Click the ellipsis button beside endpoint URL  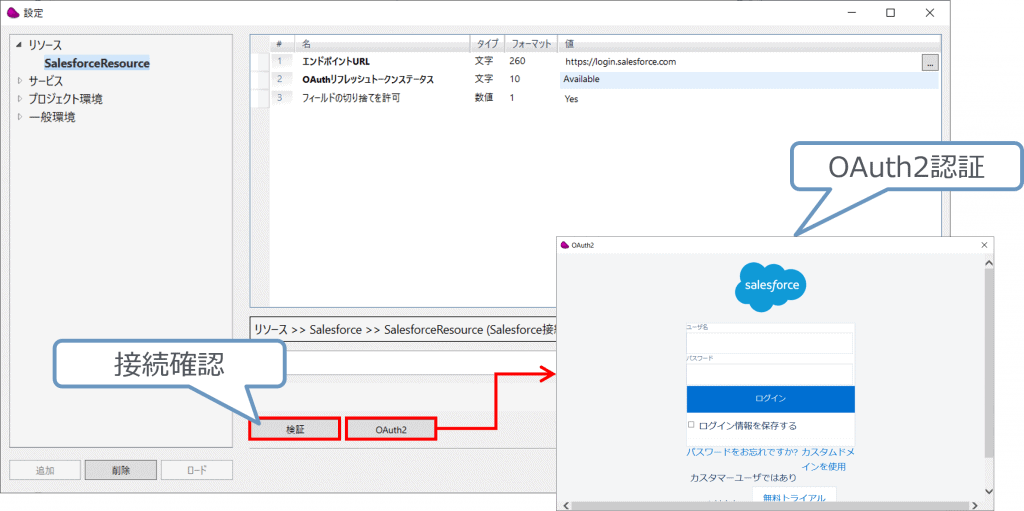click(929, 62)
